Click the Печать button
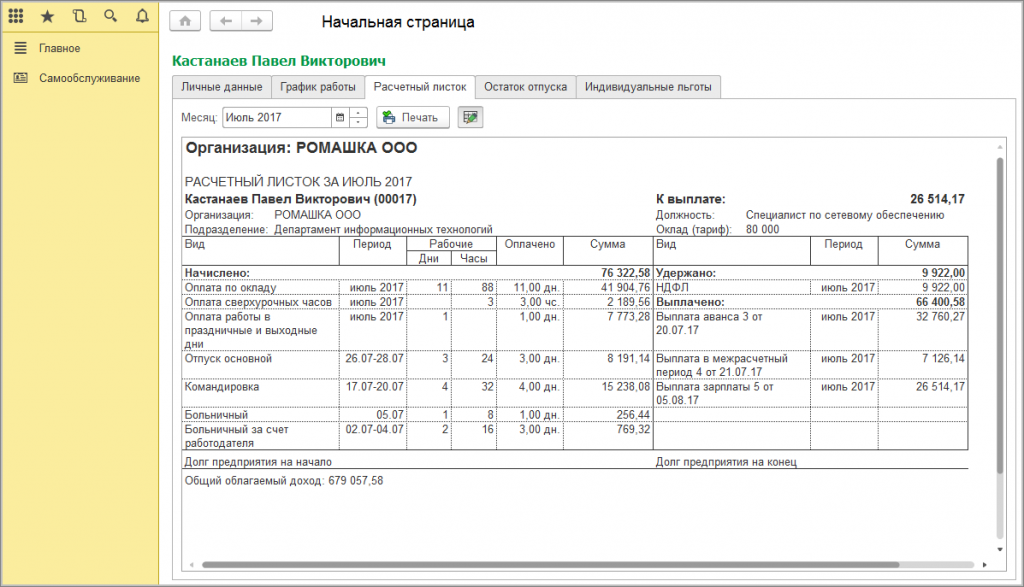The width and height of the screenshot is (1024, 587). [x=411, y=118]
